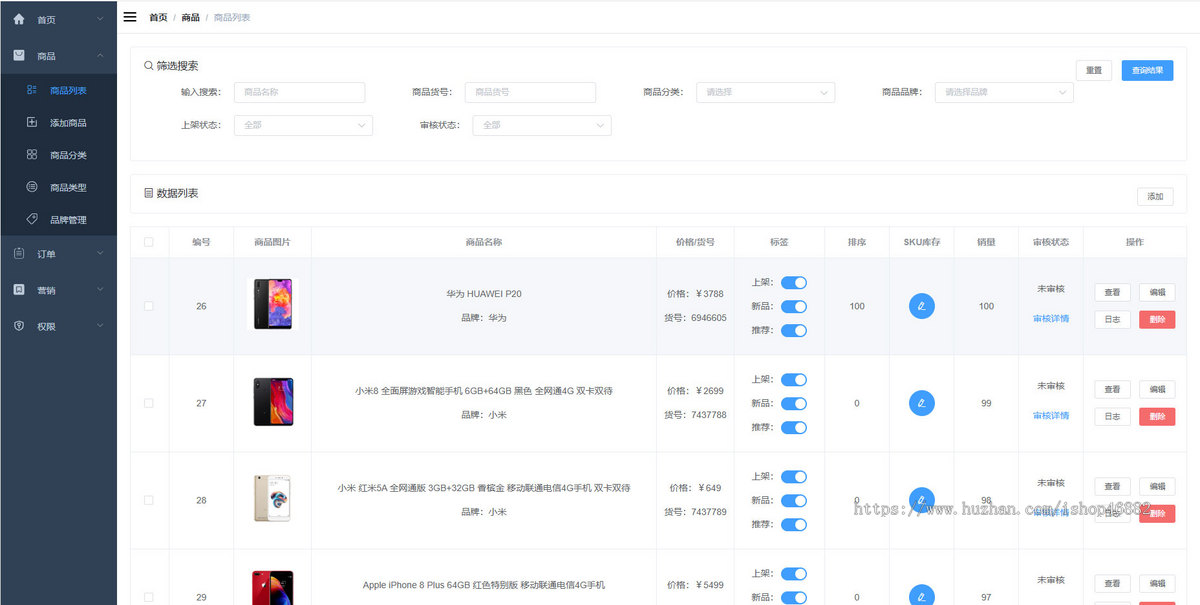Click the 商品 breadcrumb item

click(190, 18)
